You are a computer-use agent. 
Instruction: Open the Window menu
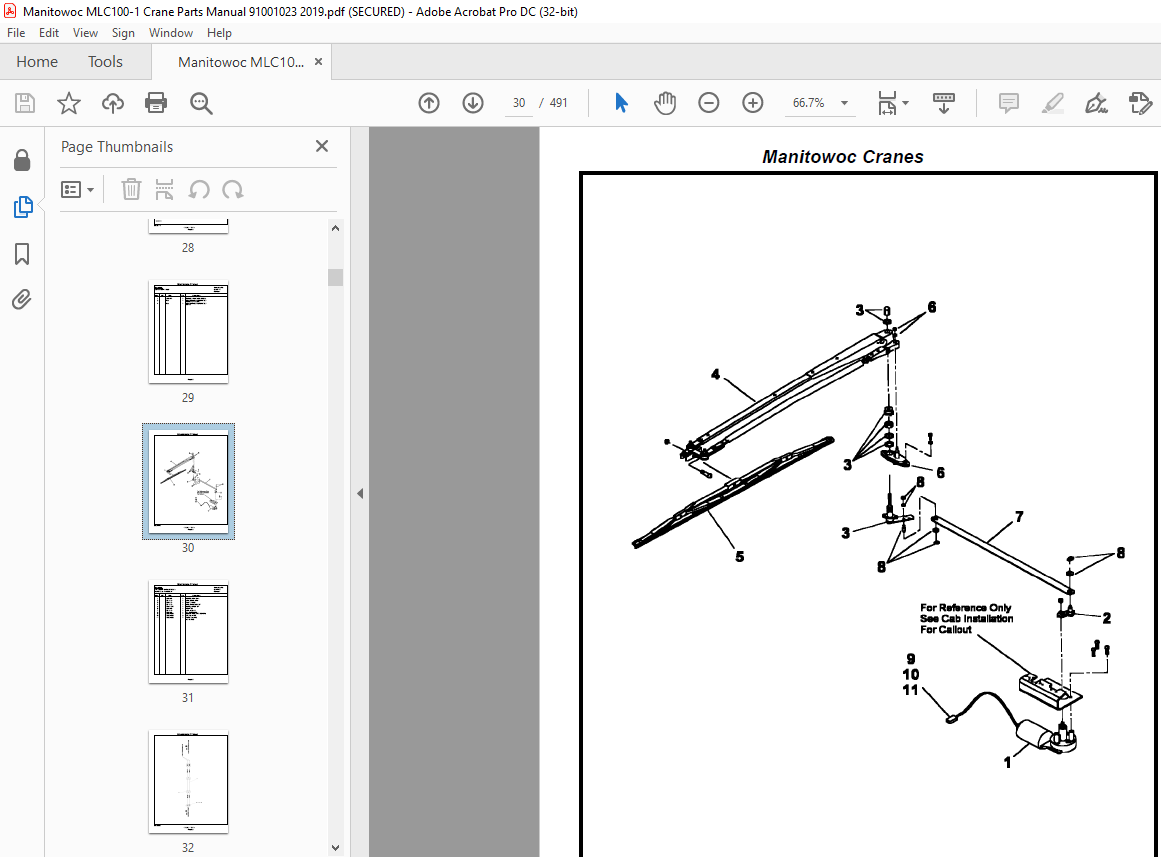coord(170,33)
